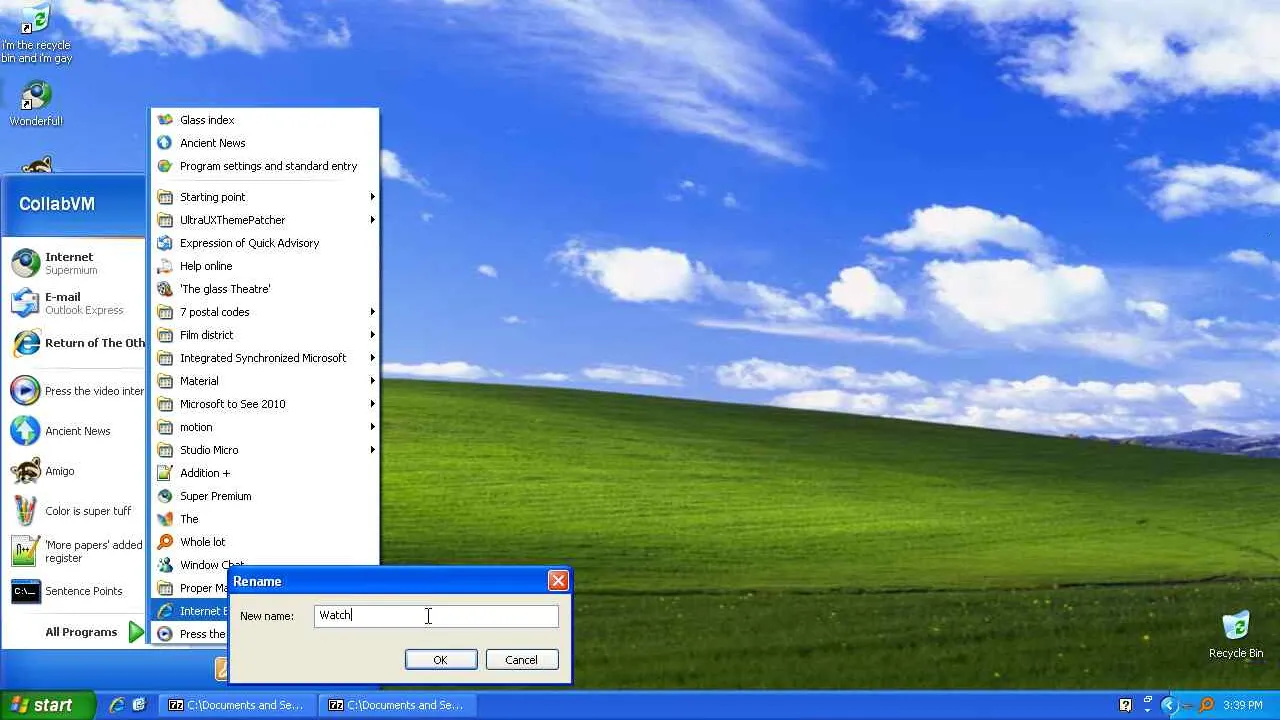Screen dimensions: 1280x720
Task: Expand the UltraUXThemePatcher submenu arrow
Action: (373, 220)
